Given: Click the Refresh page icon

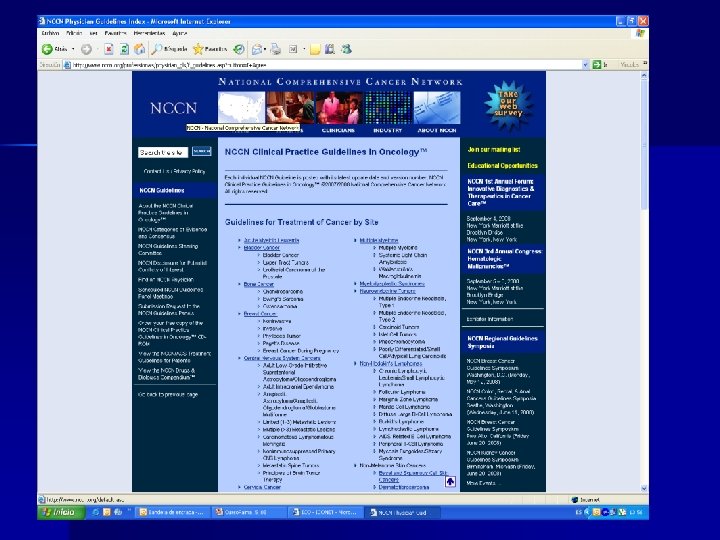Looking at the screenshot, I should pos(124,49).
